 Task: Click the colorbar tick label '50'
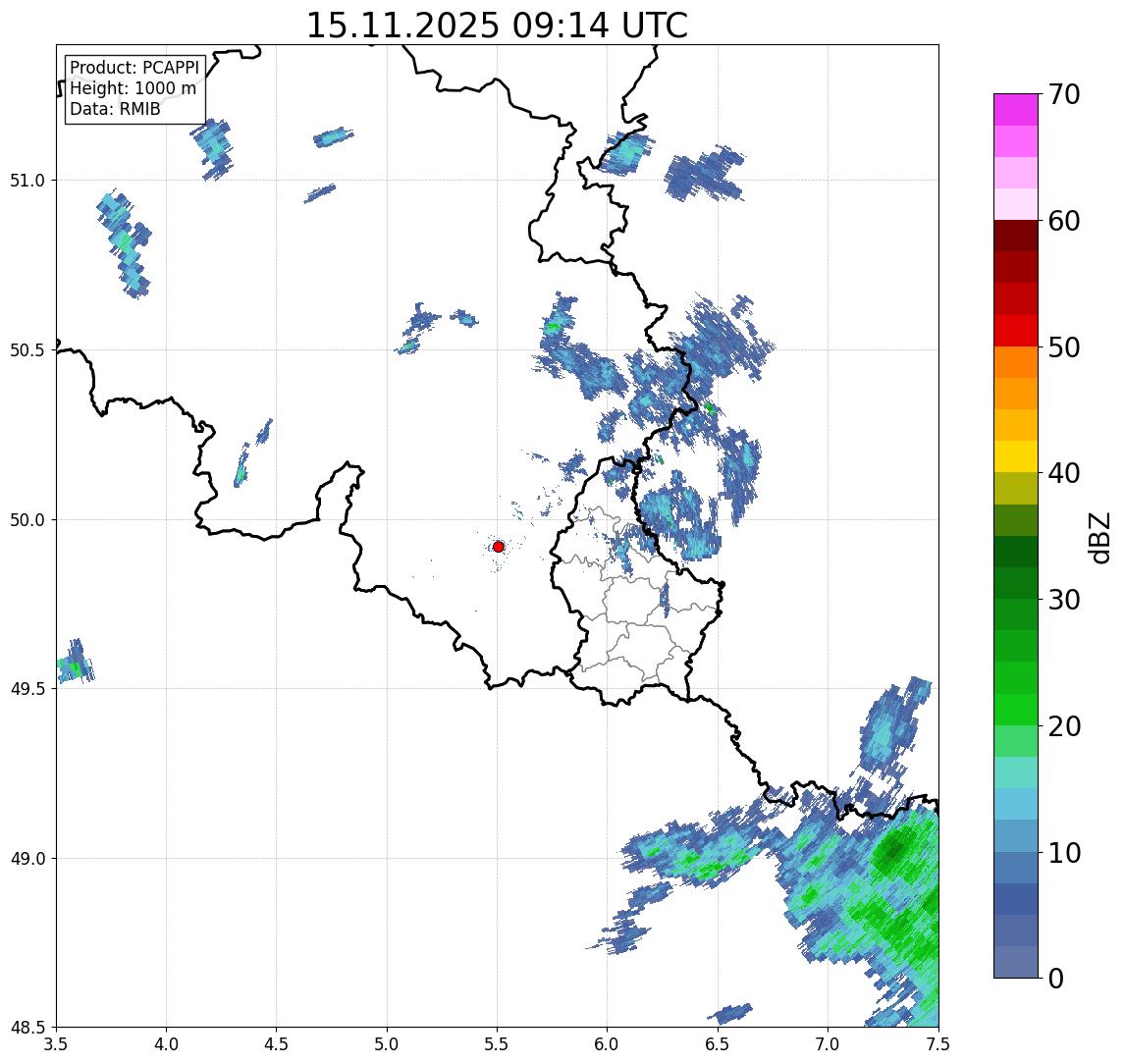(x=1064, y=347)
